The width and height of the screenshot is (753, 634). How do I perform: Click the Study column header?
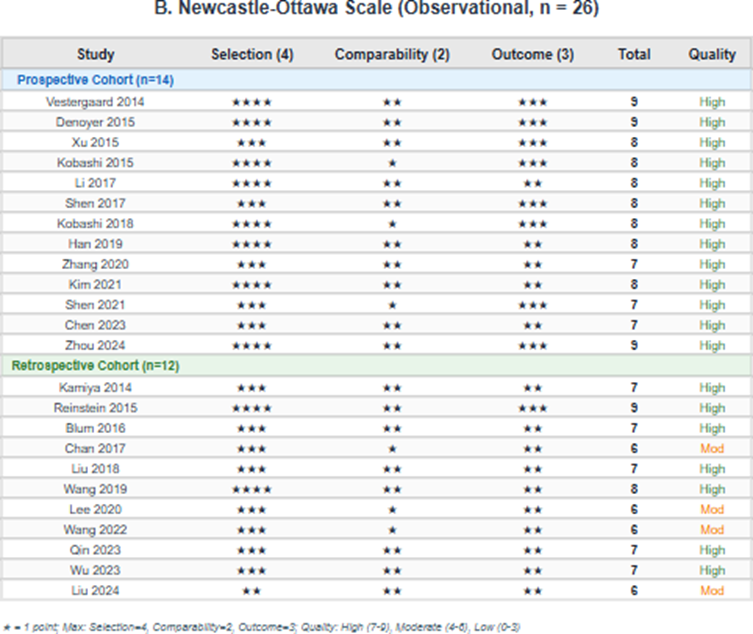[95, 54]
